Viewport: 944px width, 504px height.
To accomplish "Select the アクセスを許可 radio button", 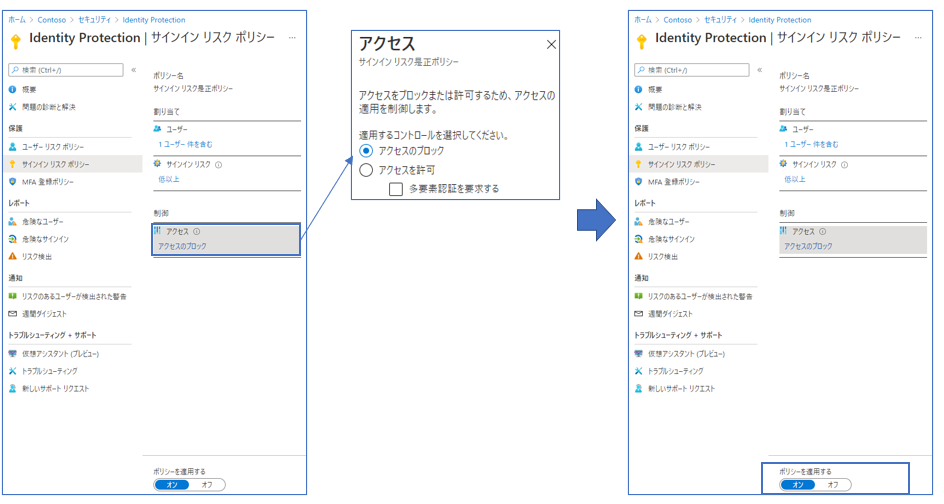I will (366, 170).
